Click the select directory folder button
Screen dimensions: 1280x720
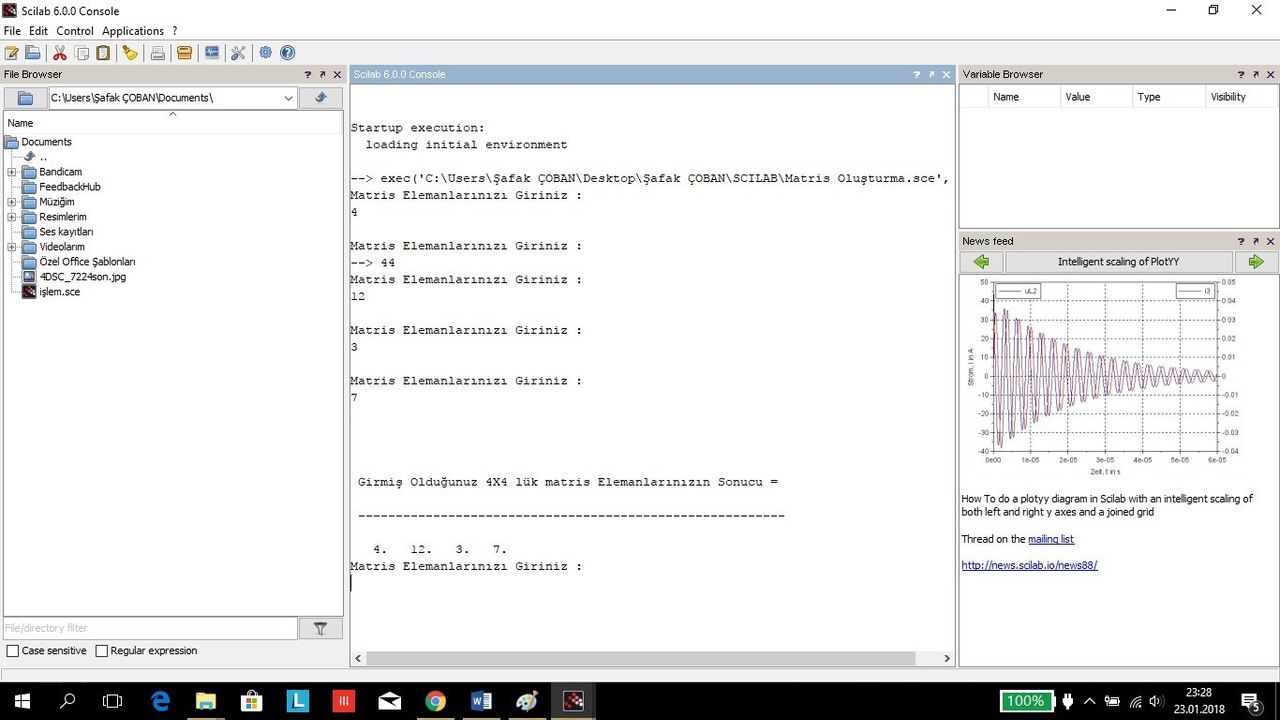25,98
